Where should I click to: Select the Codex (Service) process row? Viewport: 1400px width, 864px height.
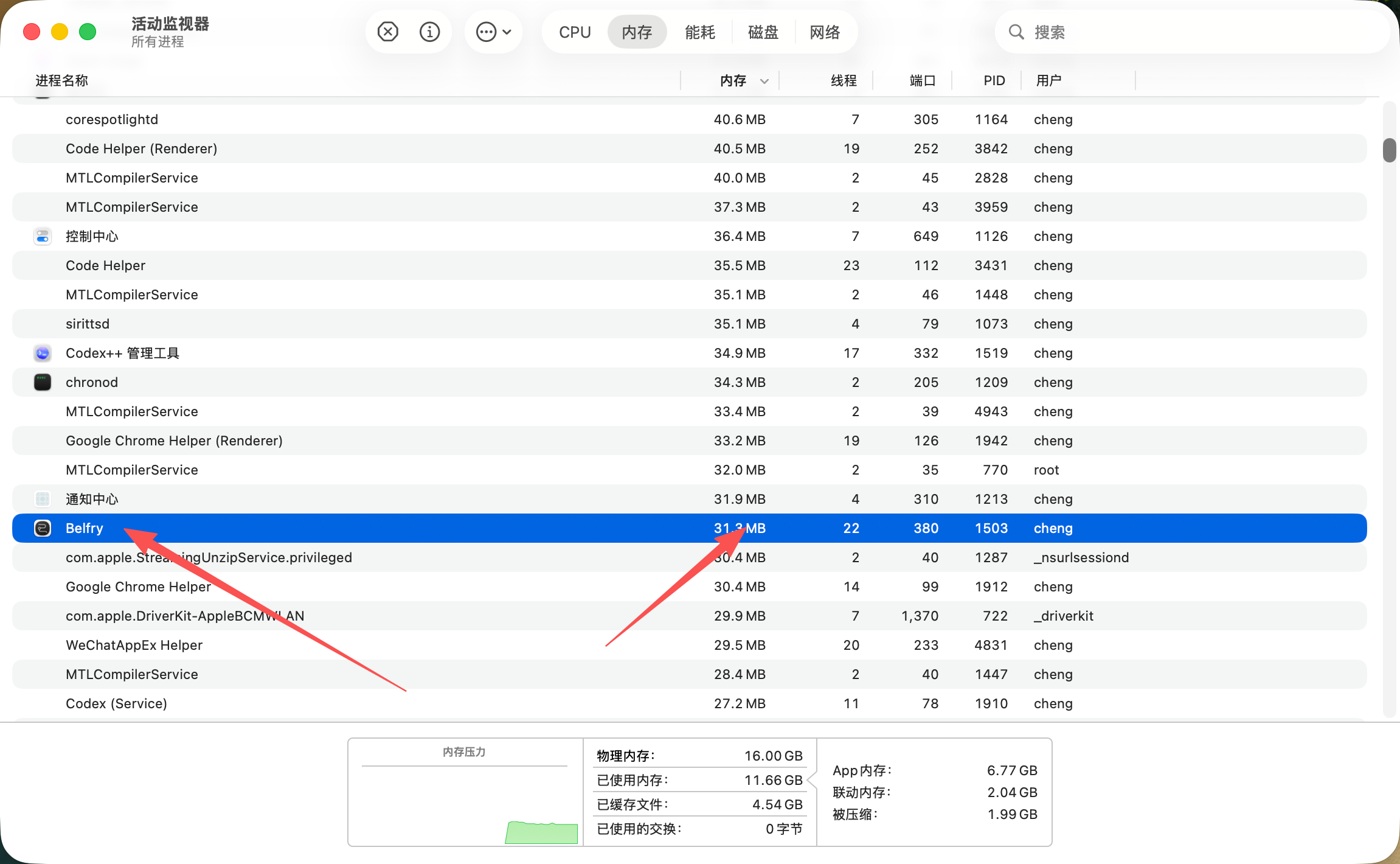690,703
